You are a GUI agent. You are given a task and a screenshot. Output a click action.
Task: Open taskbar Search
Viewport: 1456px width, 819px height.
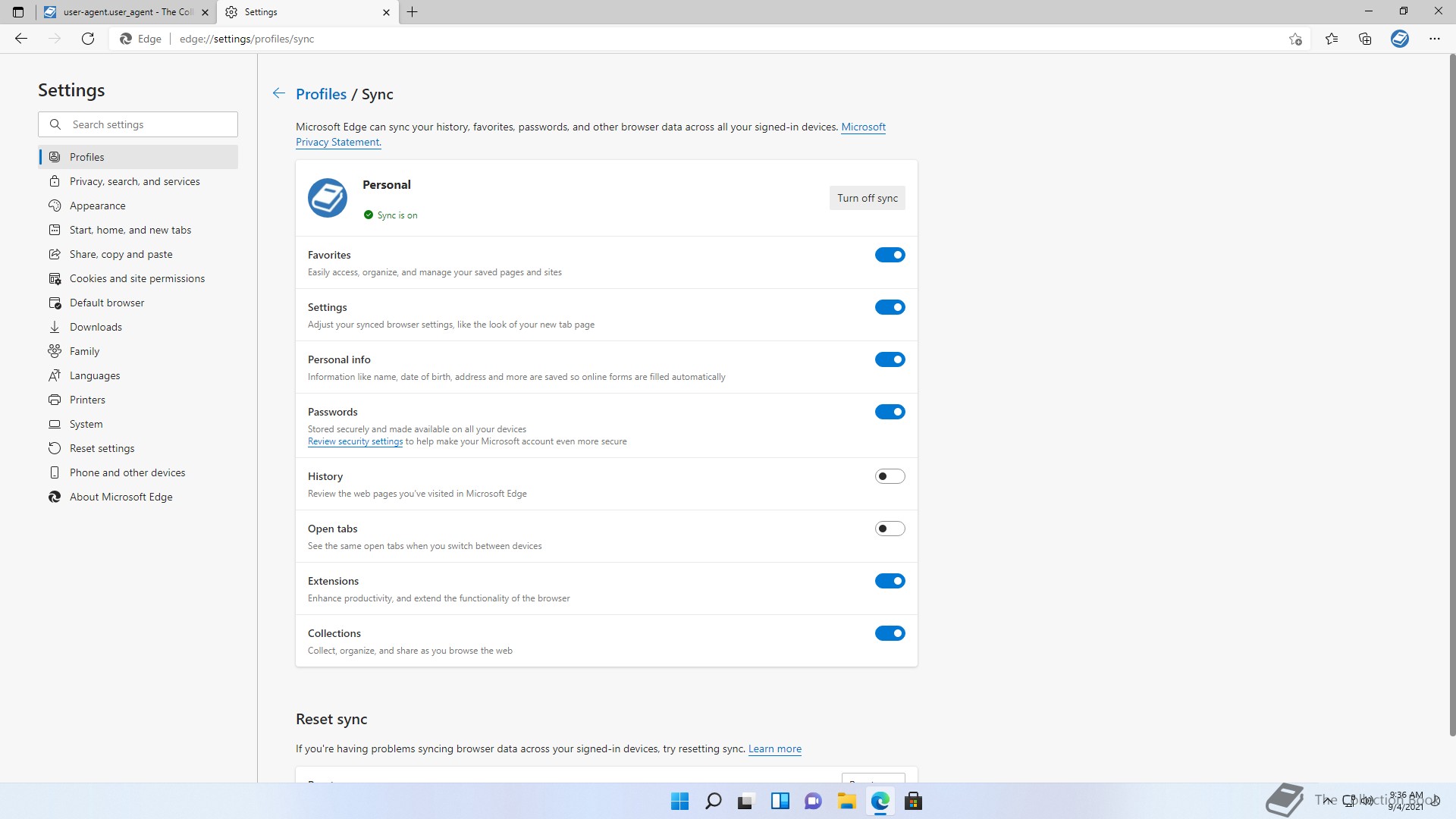click(x=714, y=801)
